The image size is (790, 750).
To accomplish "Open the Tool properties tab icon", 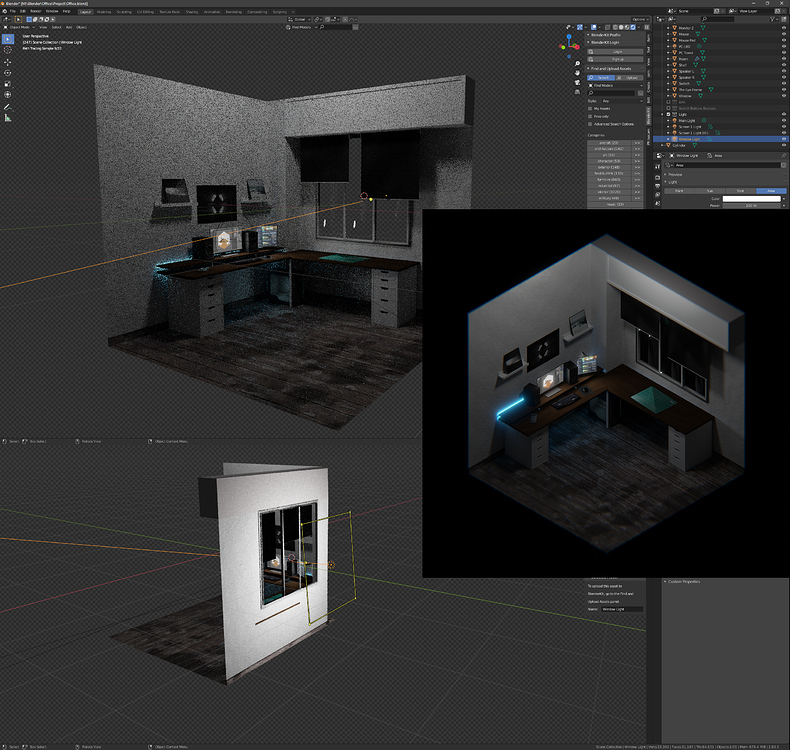I will click(657, 166).
